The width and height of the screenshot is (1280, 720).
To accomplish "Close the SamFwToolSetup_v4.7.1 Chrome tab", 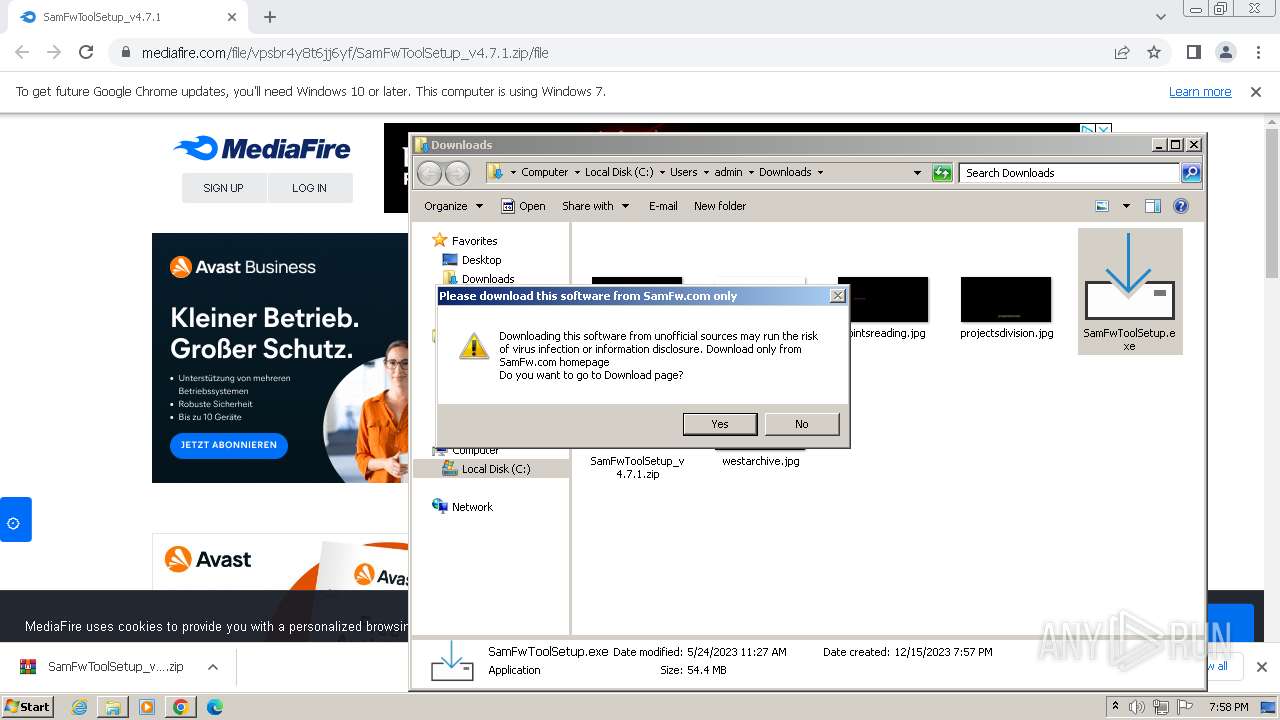I will tap(232, 17).
